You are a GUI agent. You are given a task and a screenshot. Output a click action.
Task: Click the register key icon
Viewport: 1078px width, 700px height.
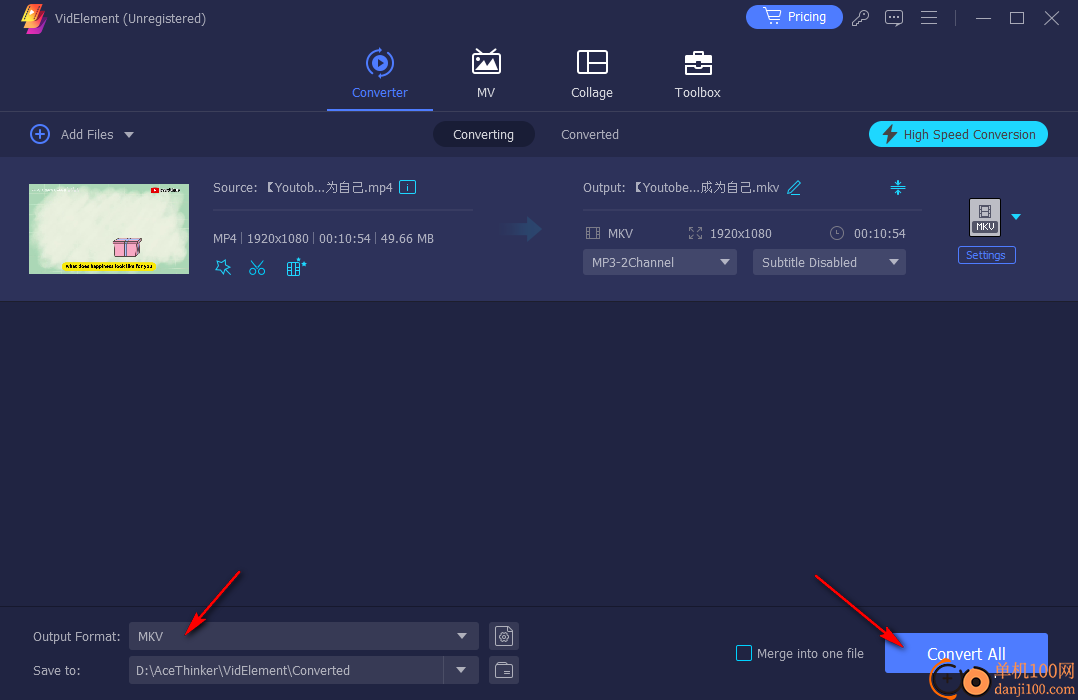point(860,18)
